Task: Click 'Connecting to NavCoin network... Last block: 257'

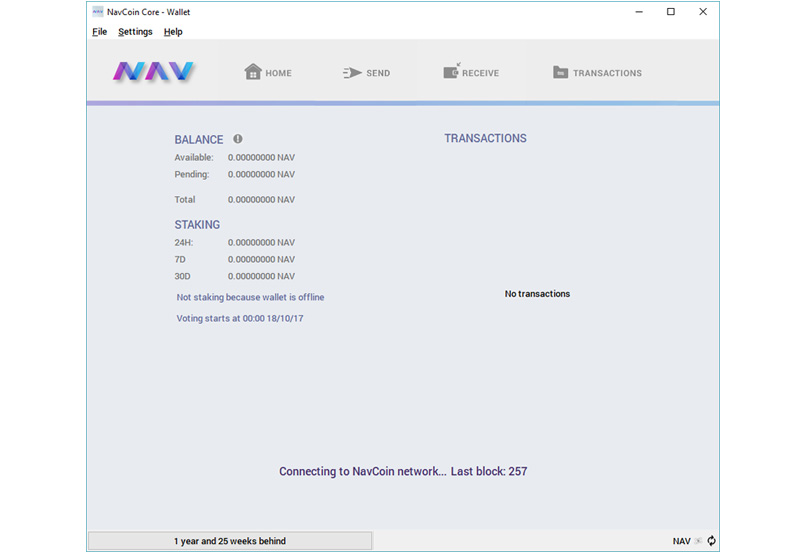Action: (403, 472)
